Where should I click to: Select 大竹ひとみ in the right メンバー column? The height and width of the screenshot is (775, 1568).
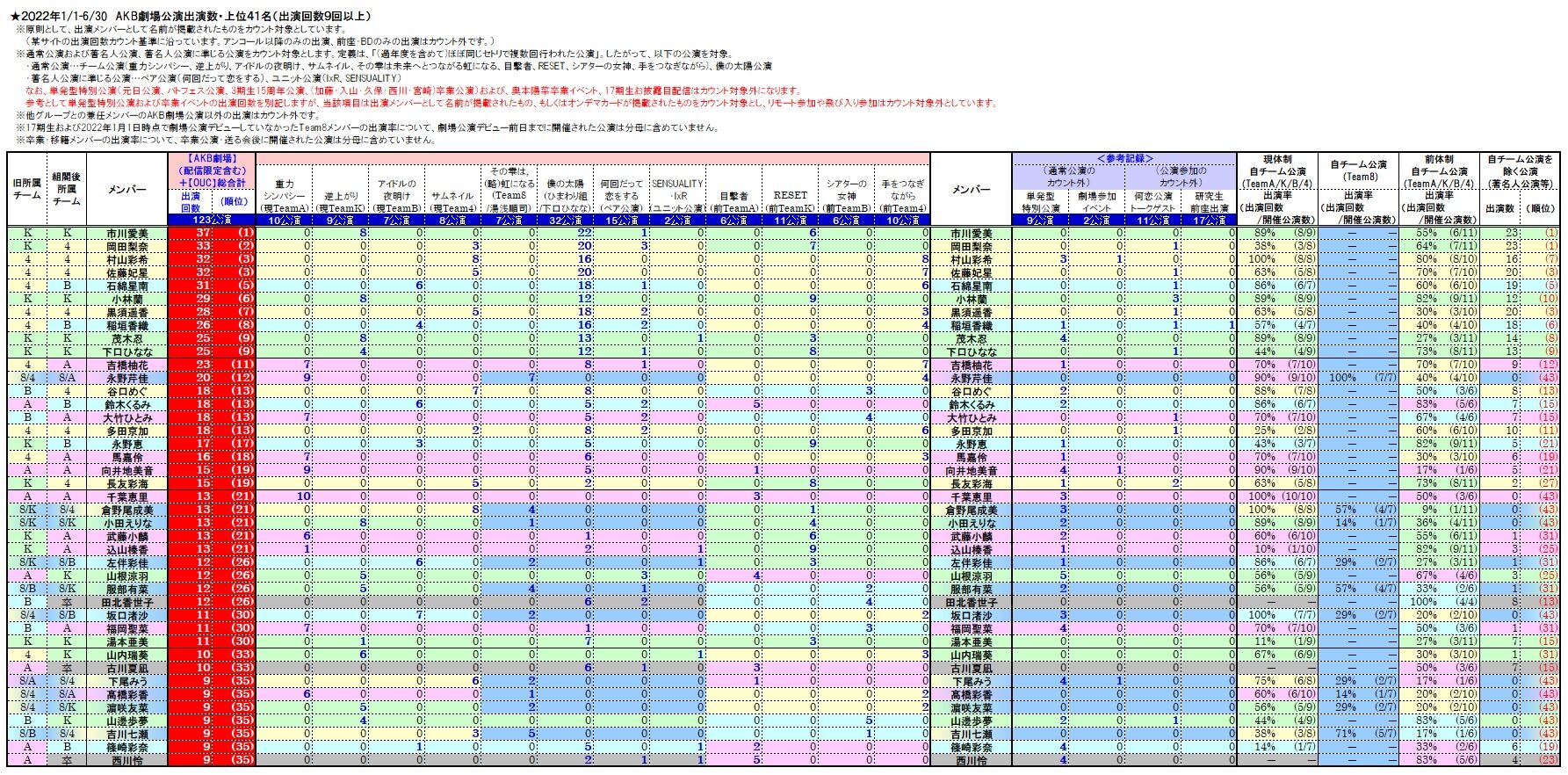pyautogui.click(x=972, y=417)
